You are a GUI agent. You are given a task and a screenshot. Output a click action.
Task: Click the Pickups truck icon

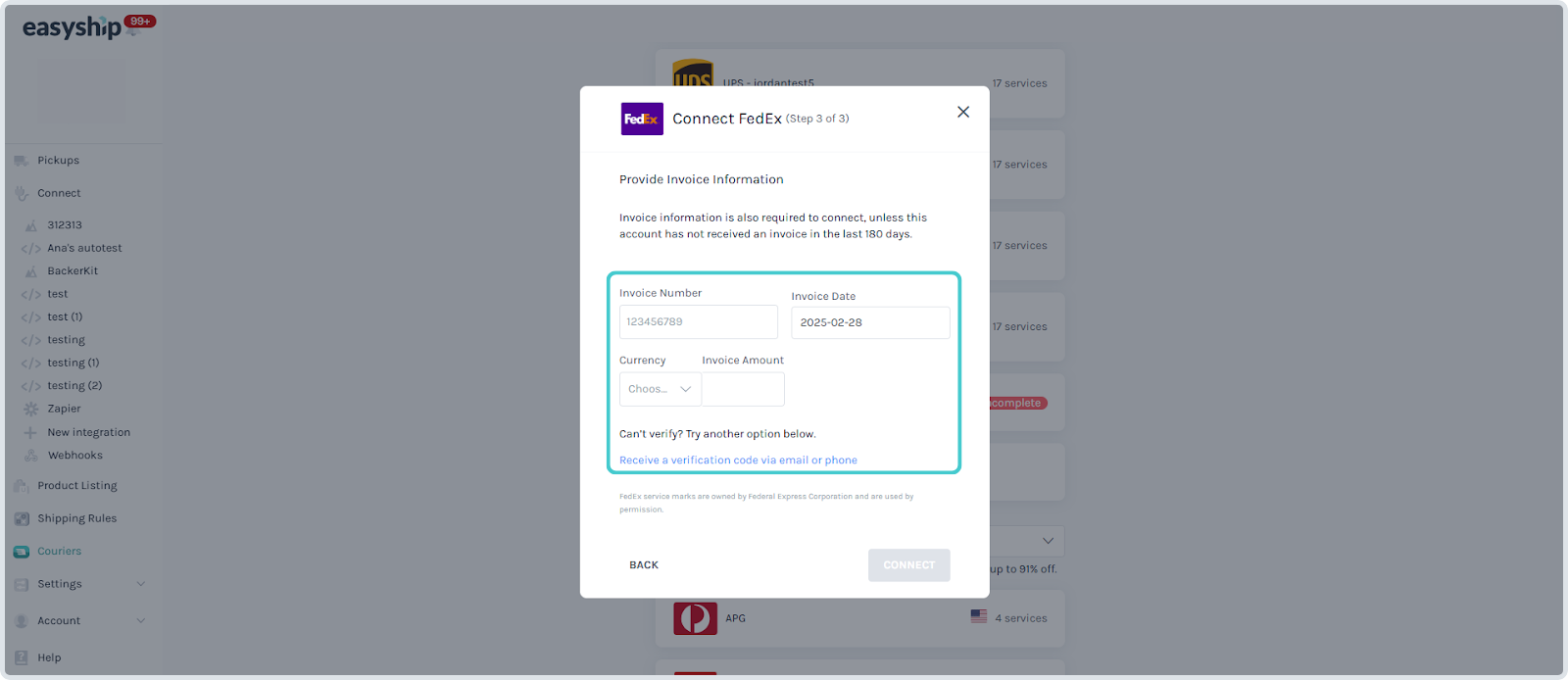pos(22,161)
